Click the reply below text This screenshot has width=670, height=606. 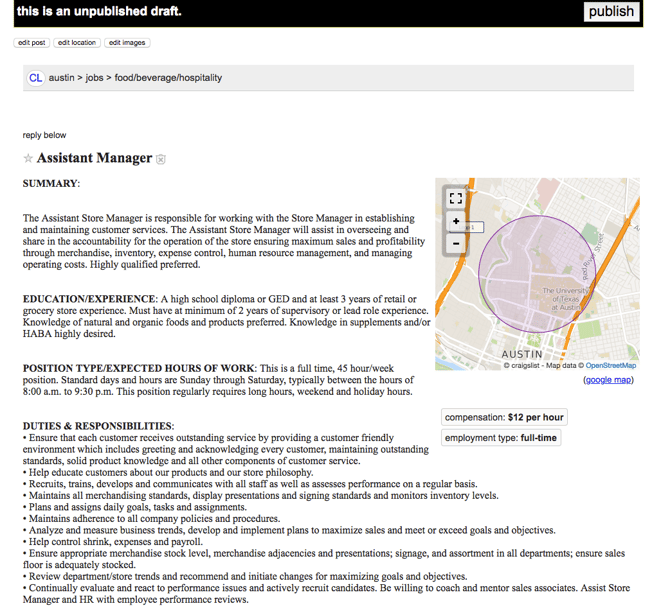coord(45,135)
